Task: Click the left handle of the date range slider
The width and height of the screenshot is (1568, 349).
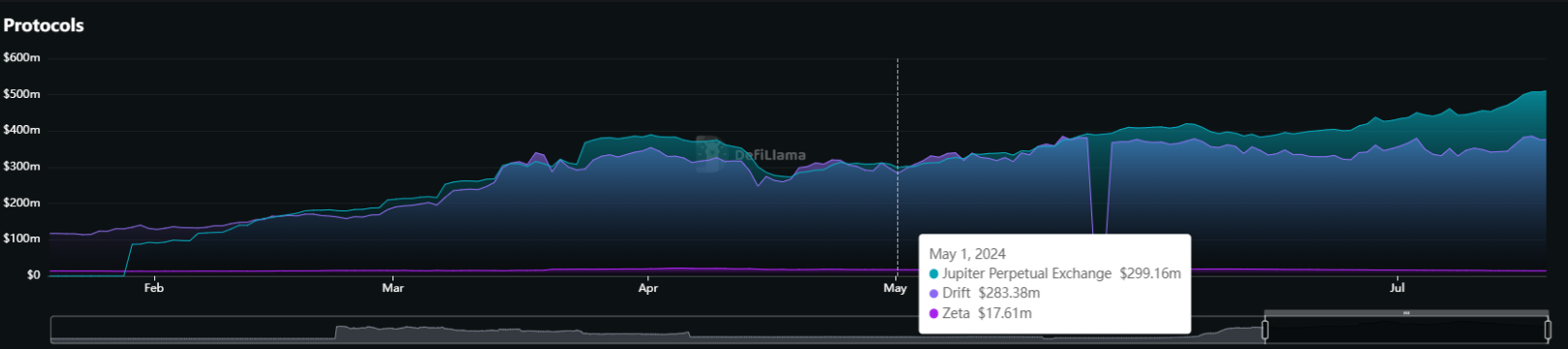Action: (1265, 331)
